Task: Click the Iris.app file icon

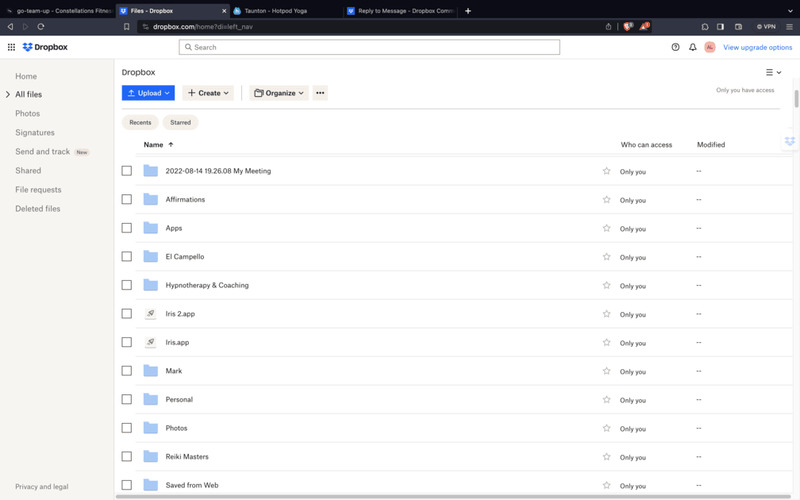Action: (x=150, y=342)
